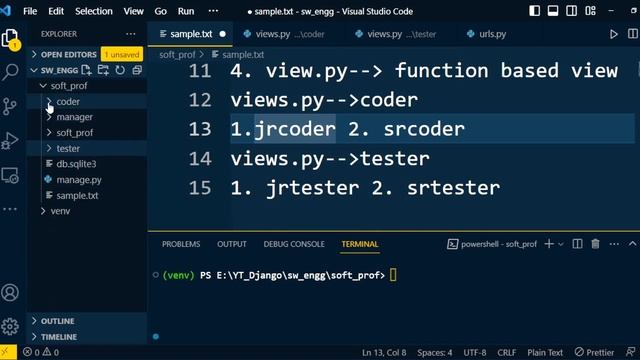Toggle the bottom panel layout icon
The height and width of the screenshot is (360, 640).
pos(553,11)
